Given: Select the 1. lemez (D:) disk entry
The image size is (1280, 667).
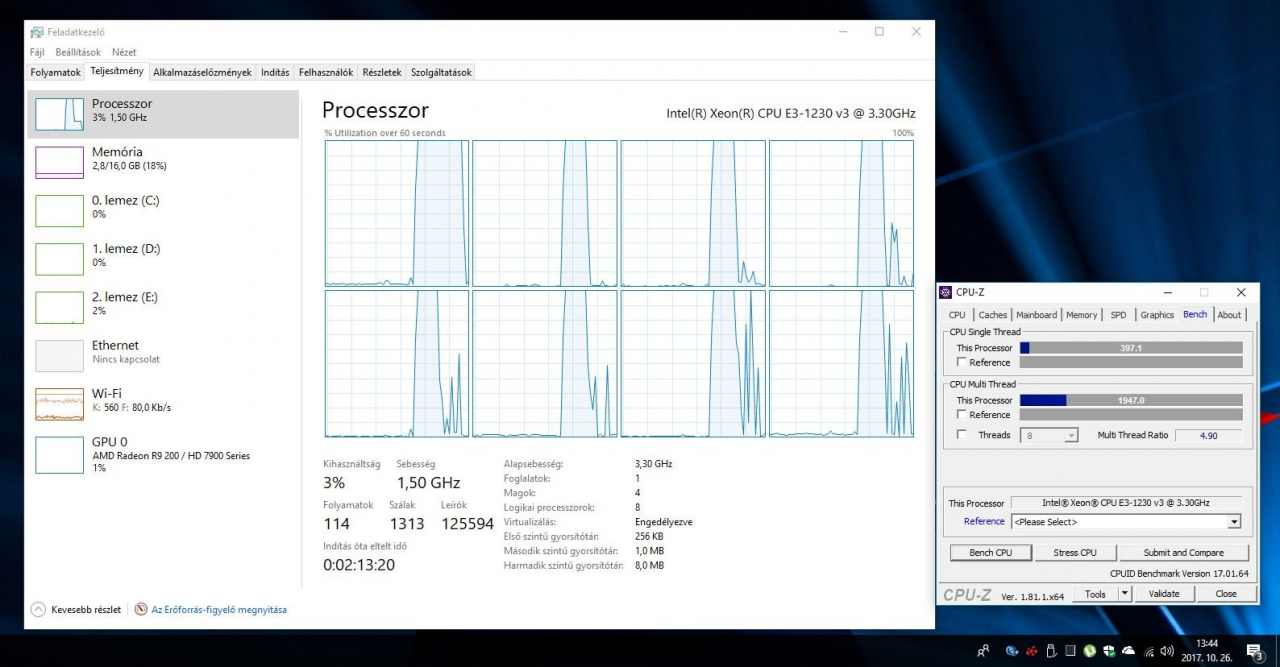Looking at the screenshot, I should (163, 258).
